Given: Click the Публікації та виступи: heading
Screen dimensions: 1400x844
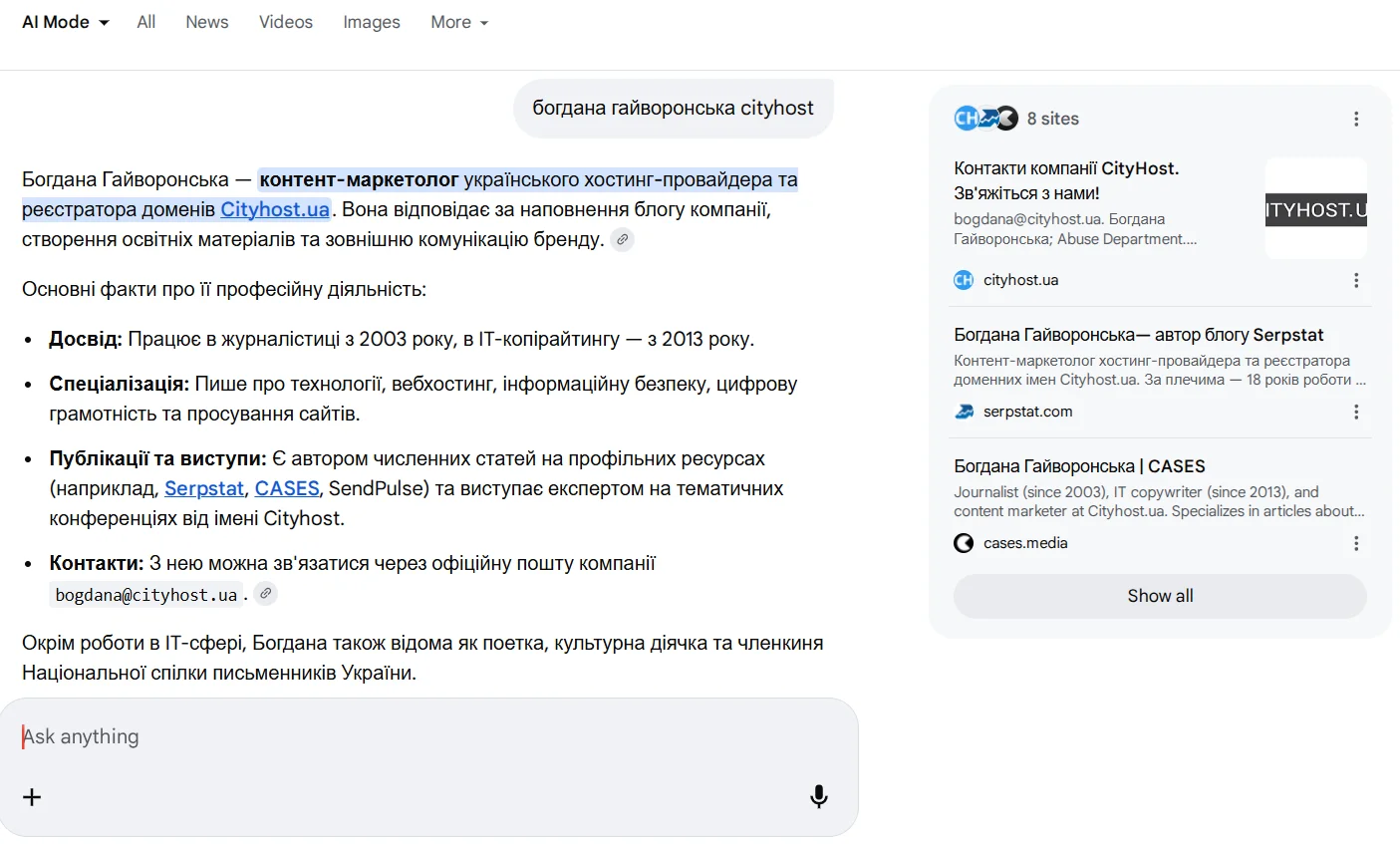Looking at the screenshot, I should coord(158,458).
